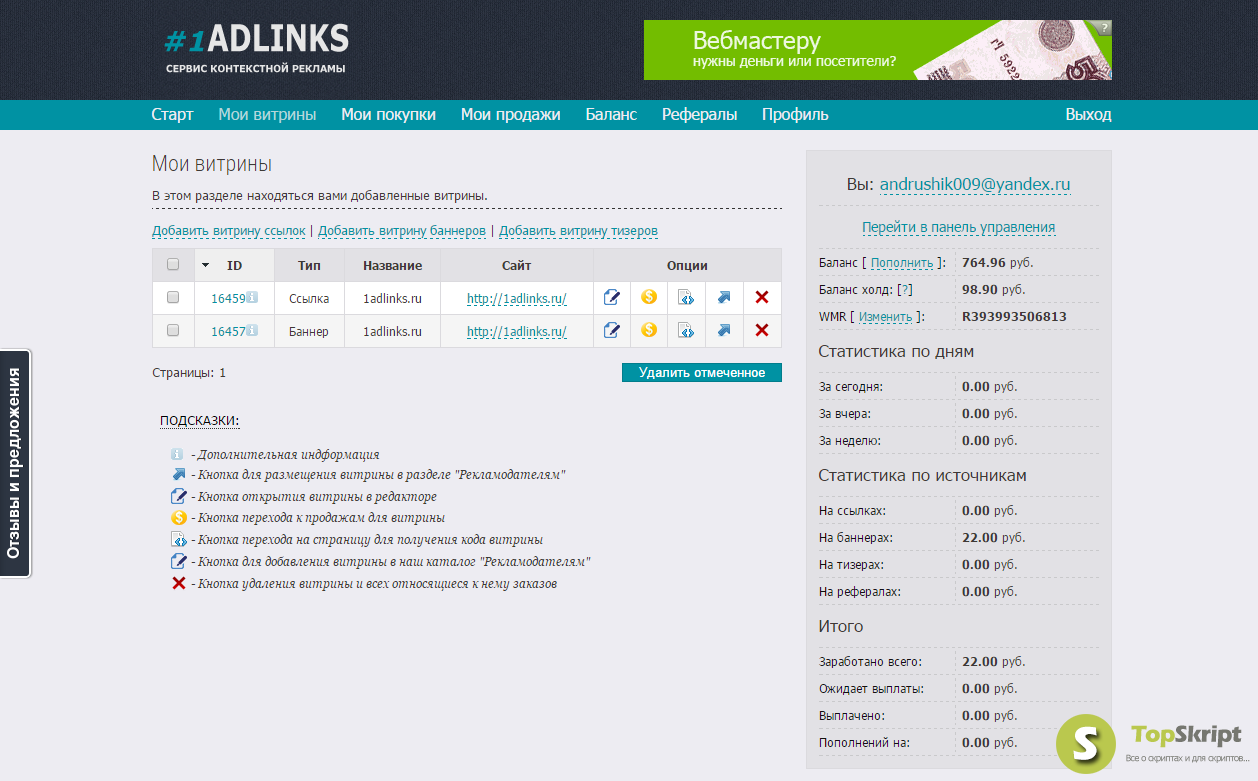Visit http://1adlinks.ru/ in the Баннер row
Viewport: 1258px width, 781px height.
tap(517, 331)
